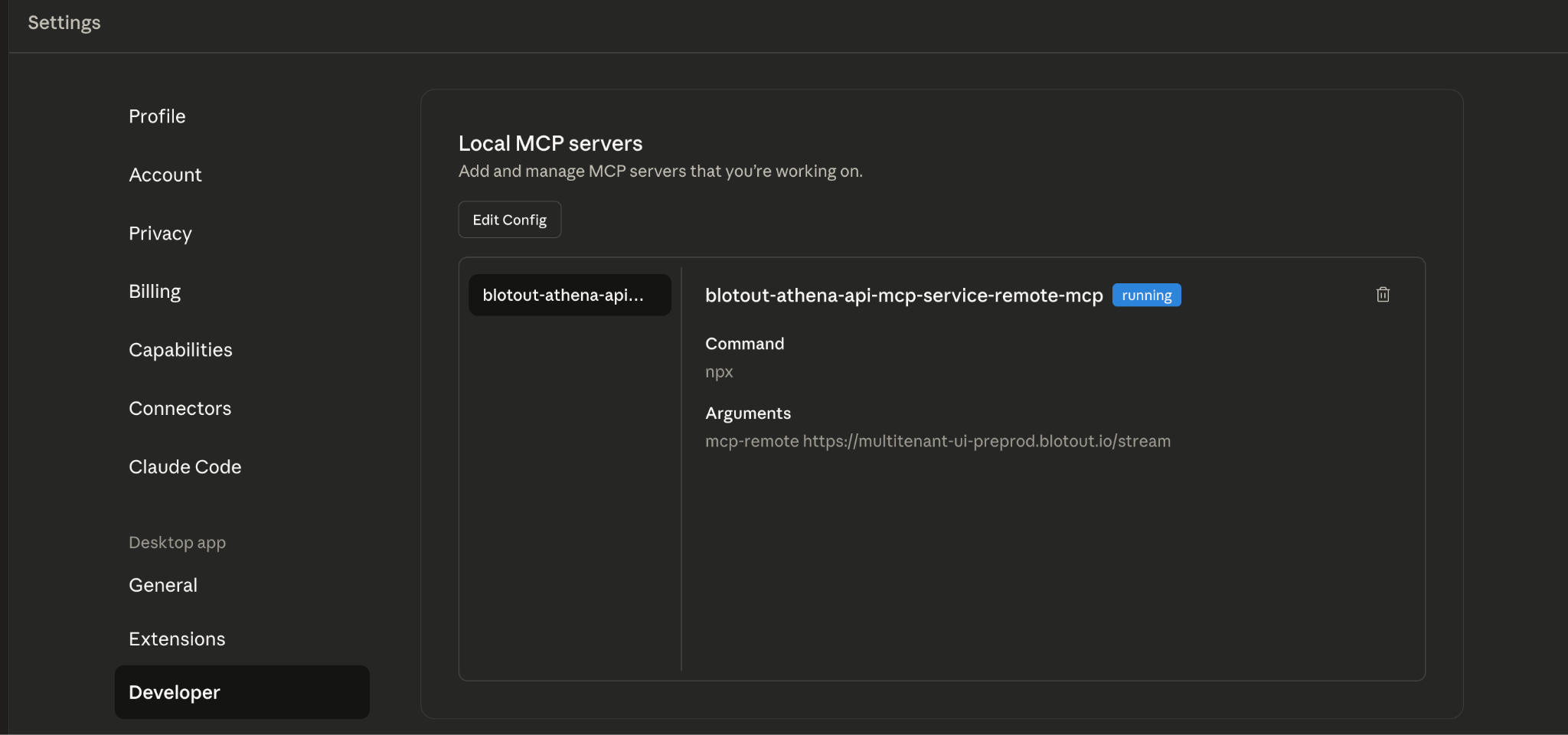The height and width of the screenshot is (735, 1568).
Task: Click the Desktop app section label
Action: (177, 543)
